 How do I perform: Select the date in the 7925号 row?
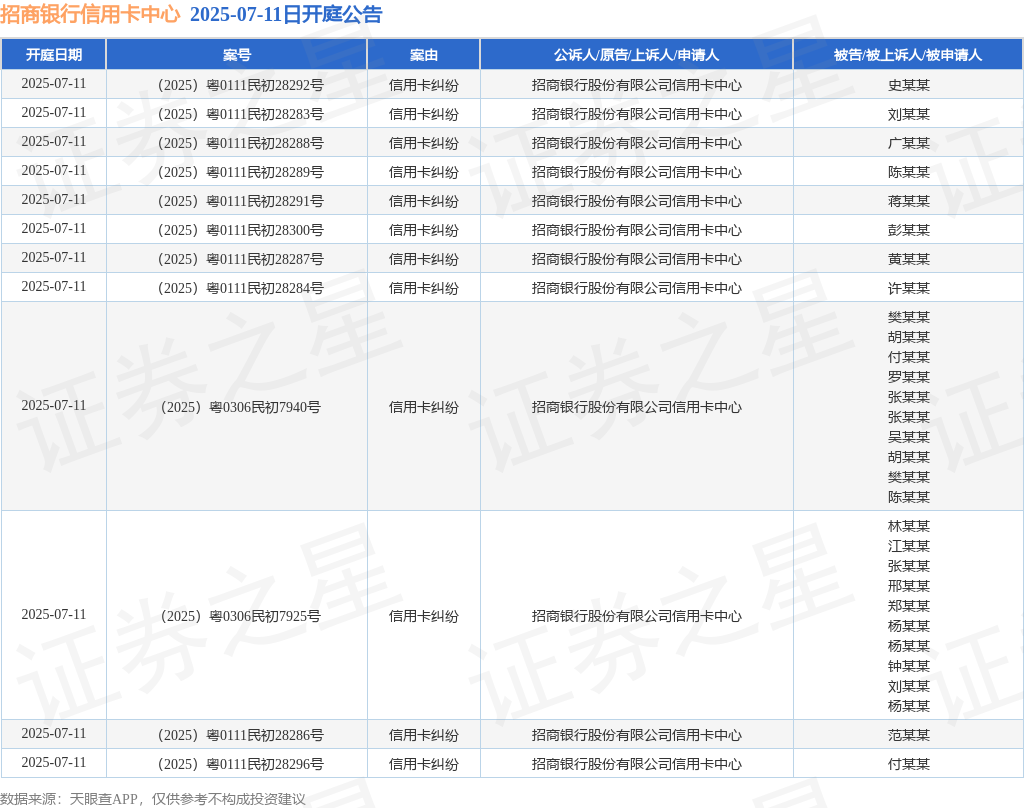pos(54,615)
